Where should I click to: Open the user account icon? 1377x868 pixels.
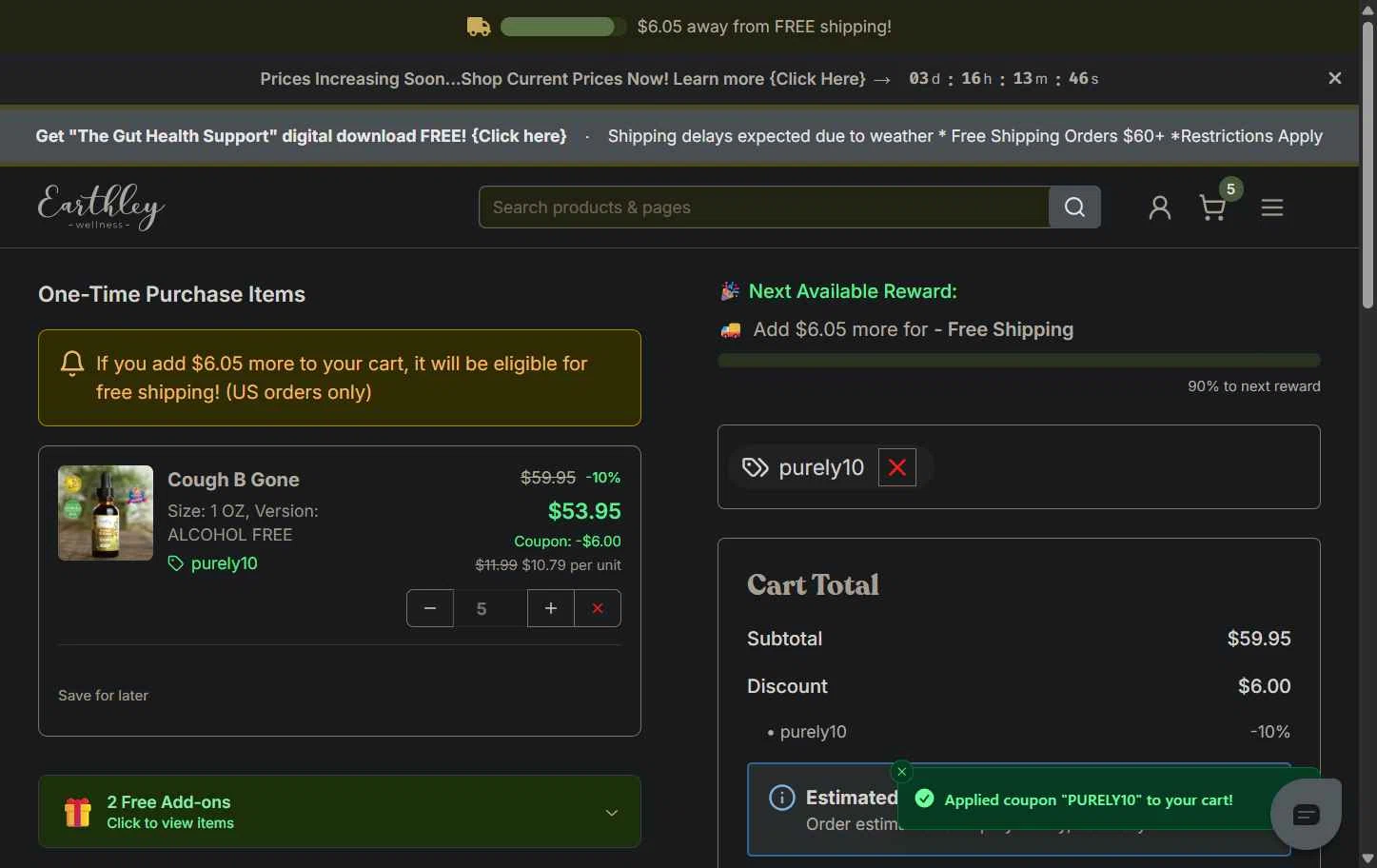(1159, 207)
